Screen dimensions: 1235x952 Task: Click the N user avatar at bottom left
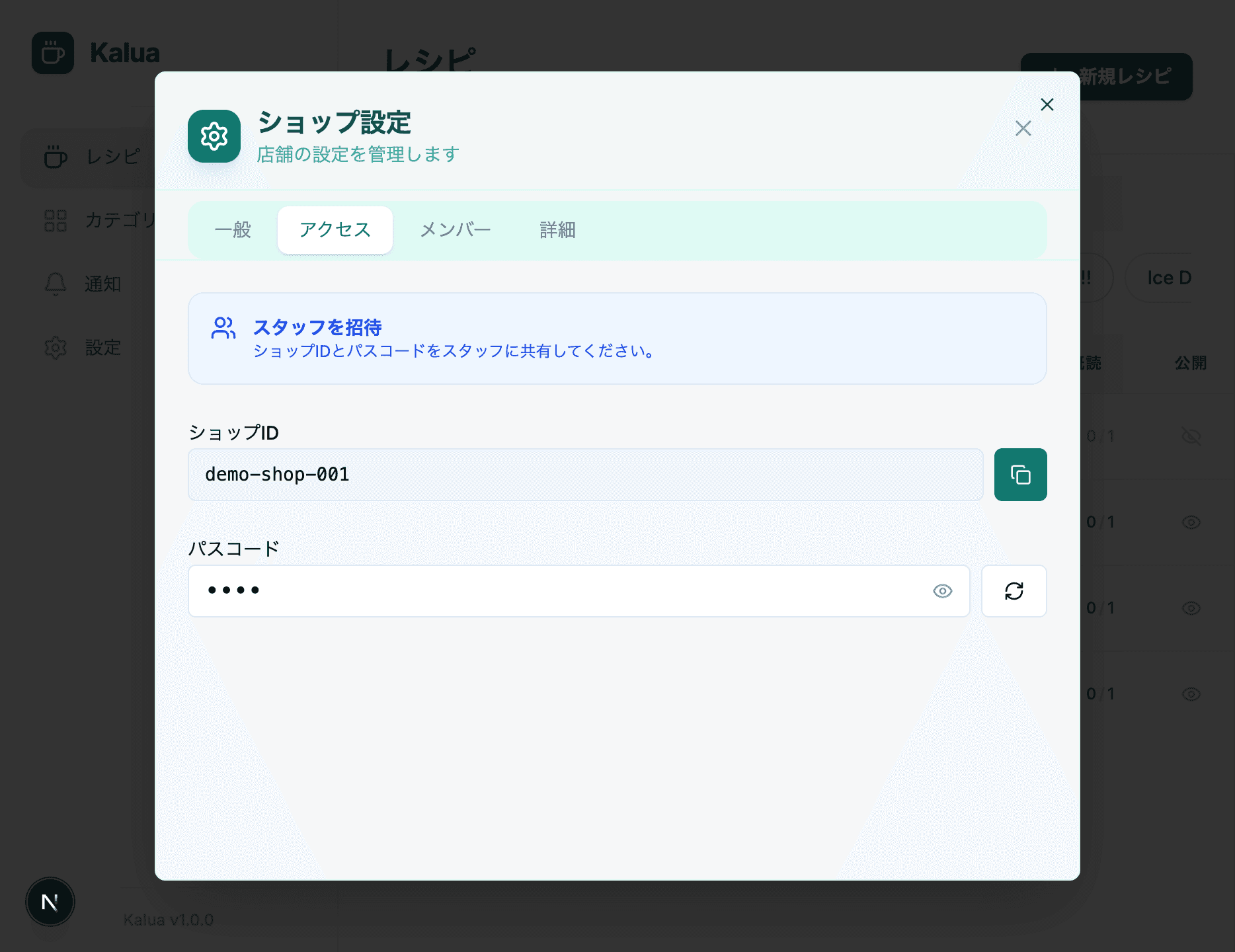pos(50,902)
